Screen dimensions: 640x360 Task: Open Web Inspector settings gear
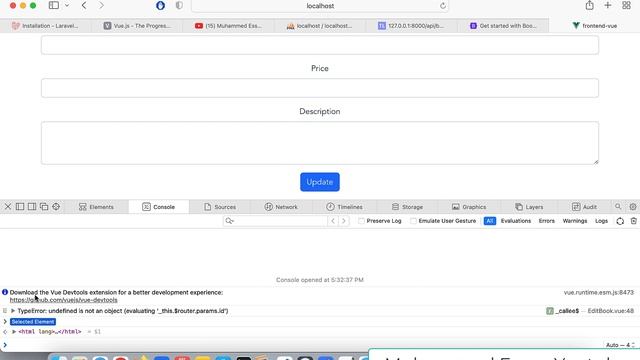coord(633,207)
